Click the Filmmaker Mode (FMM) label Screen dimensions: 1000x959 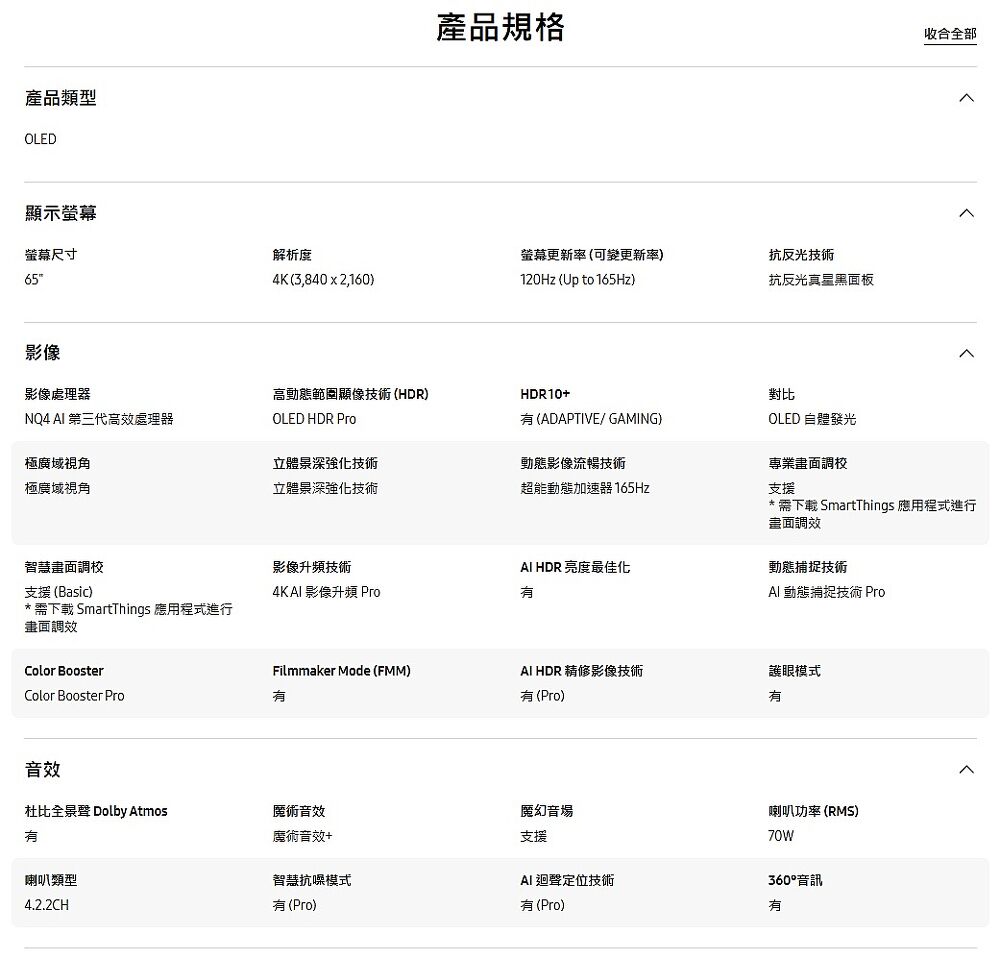click(x=341, y=671)
